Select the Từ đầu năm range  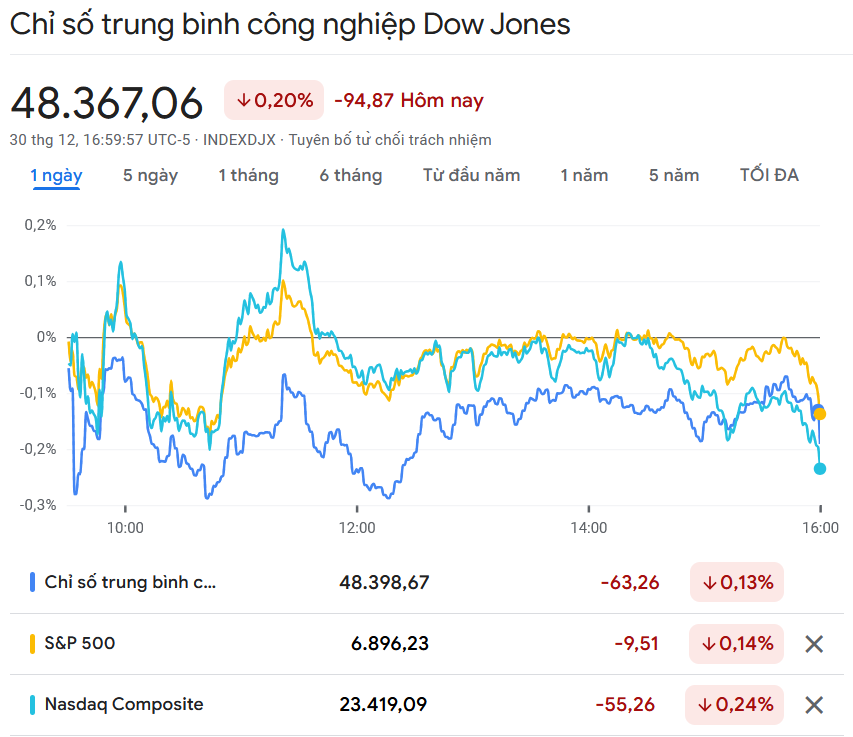pos(471,176)
